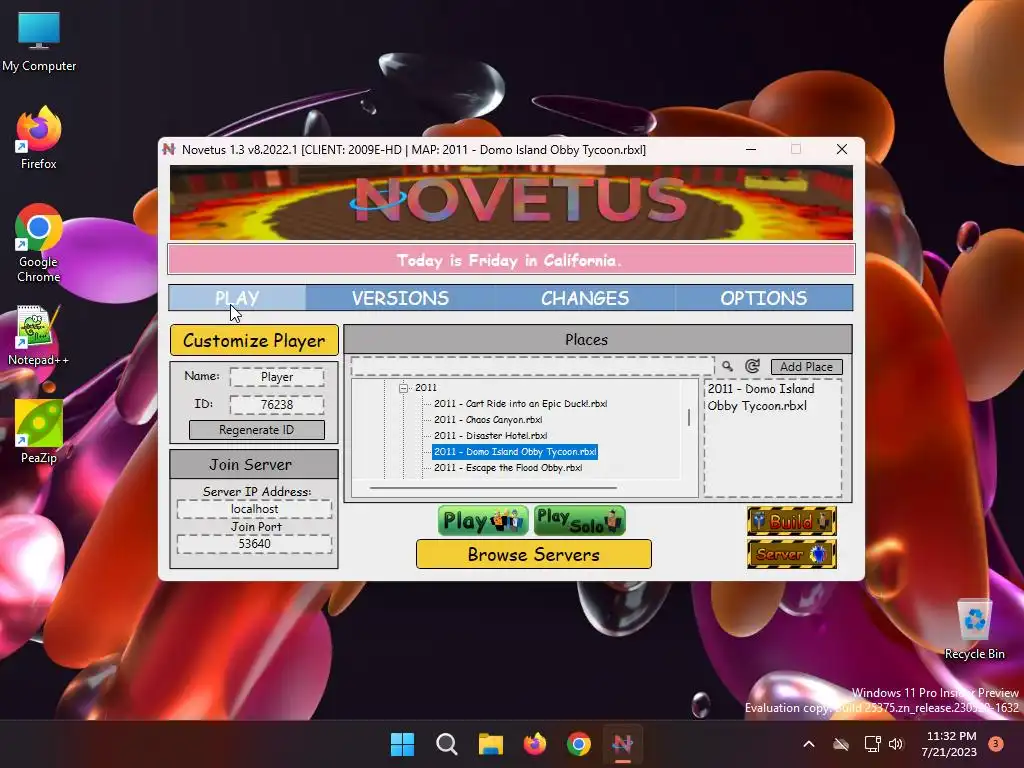Open the My Computer desktop icon

(x=39, y=42)
